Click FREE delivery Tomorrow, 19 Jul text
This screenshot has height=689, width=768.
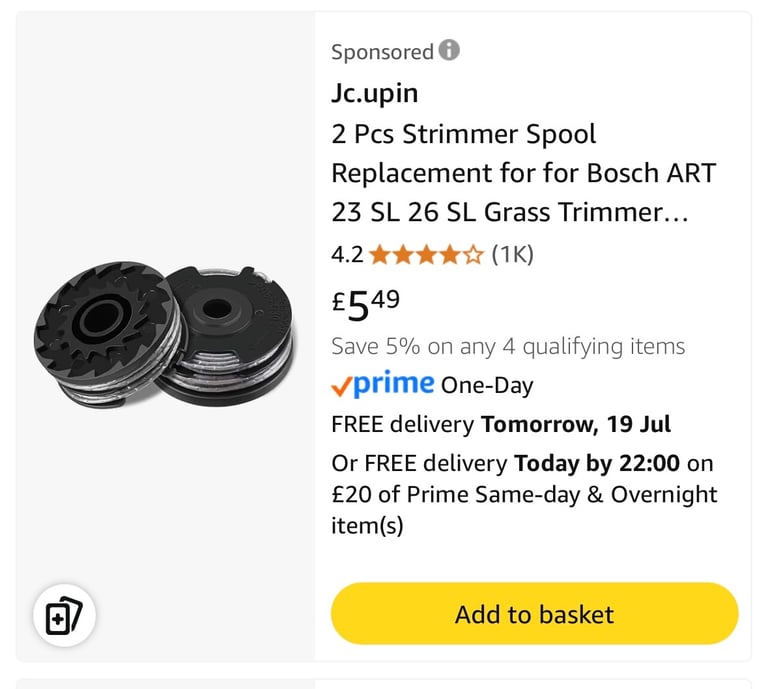501,424
